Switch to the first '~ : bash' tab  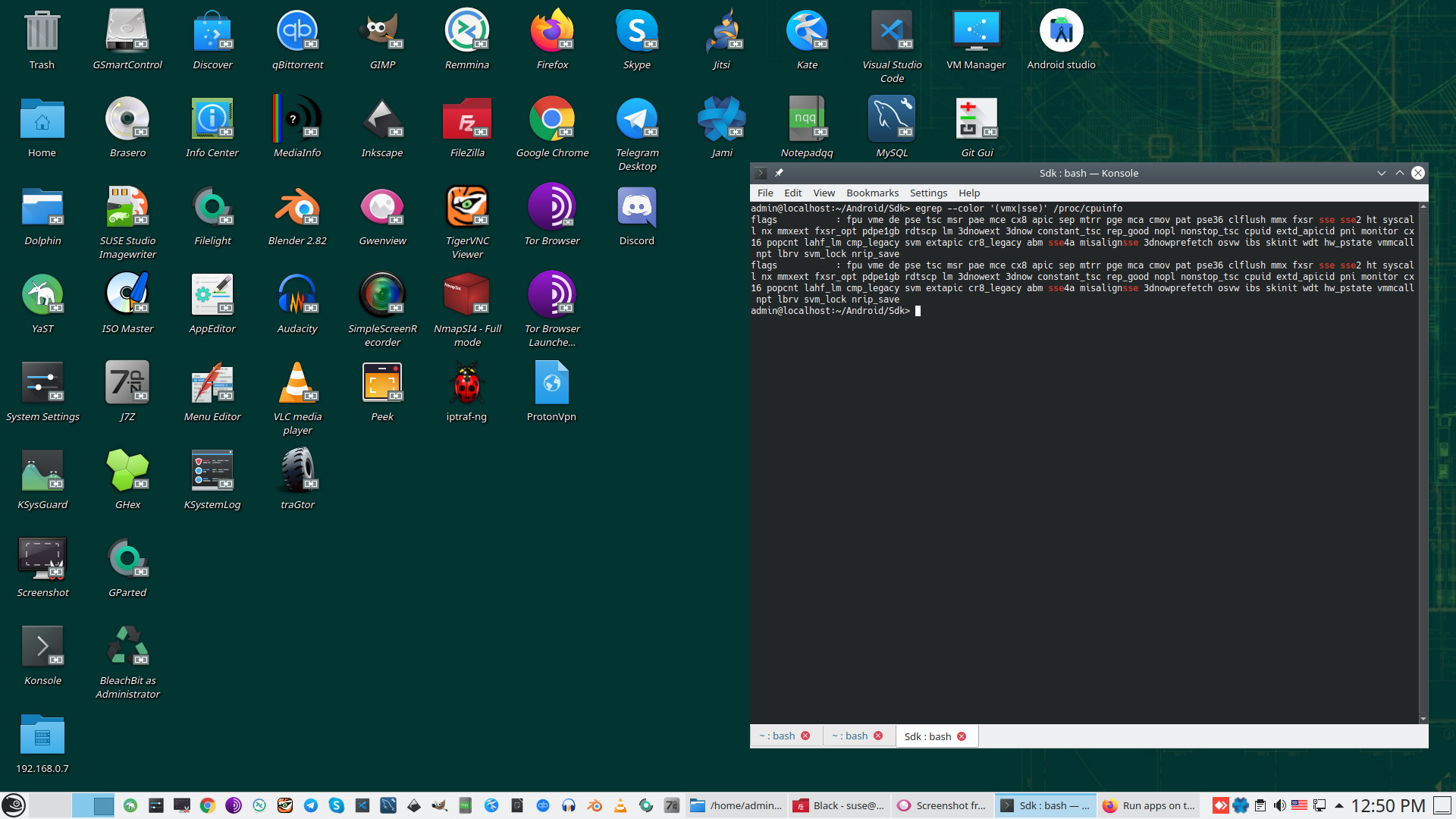777,736
